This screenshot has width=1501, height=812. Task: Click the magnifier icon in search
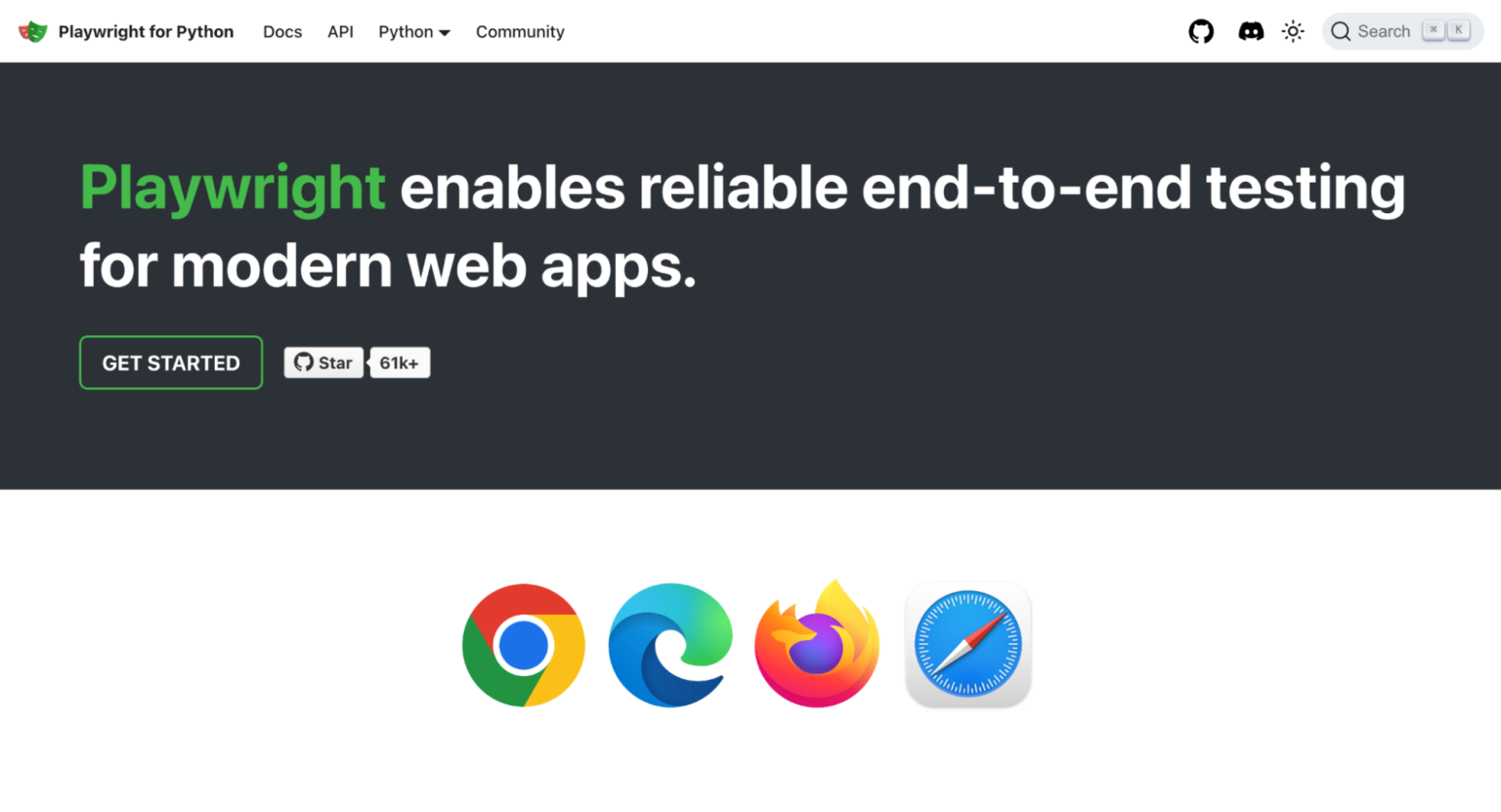tap(1341, 31)
